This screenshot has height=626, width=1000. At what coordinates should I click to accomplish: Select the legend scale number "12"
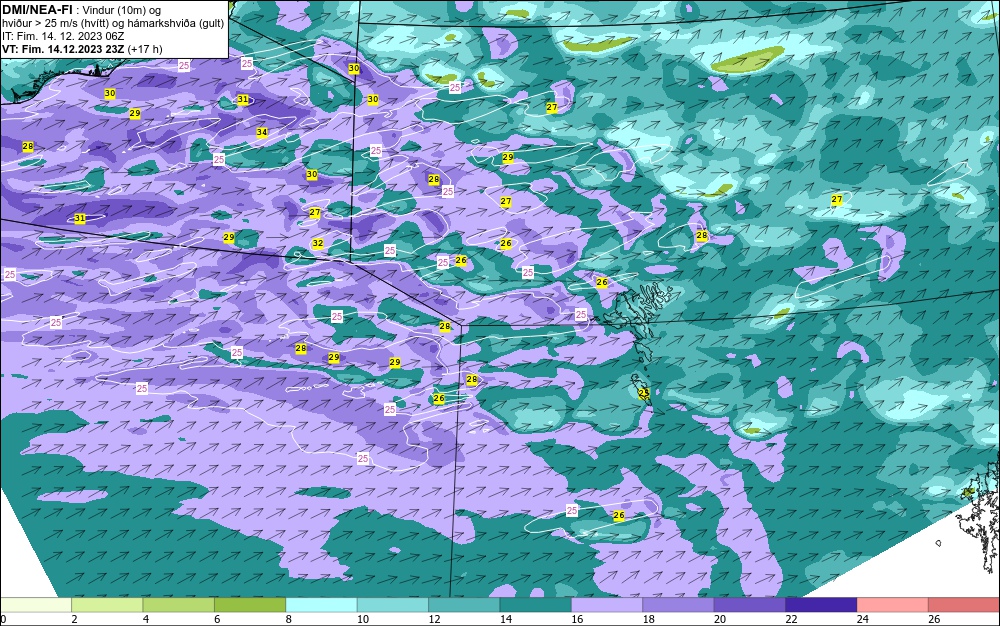[434, 619]
